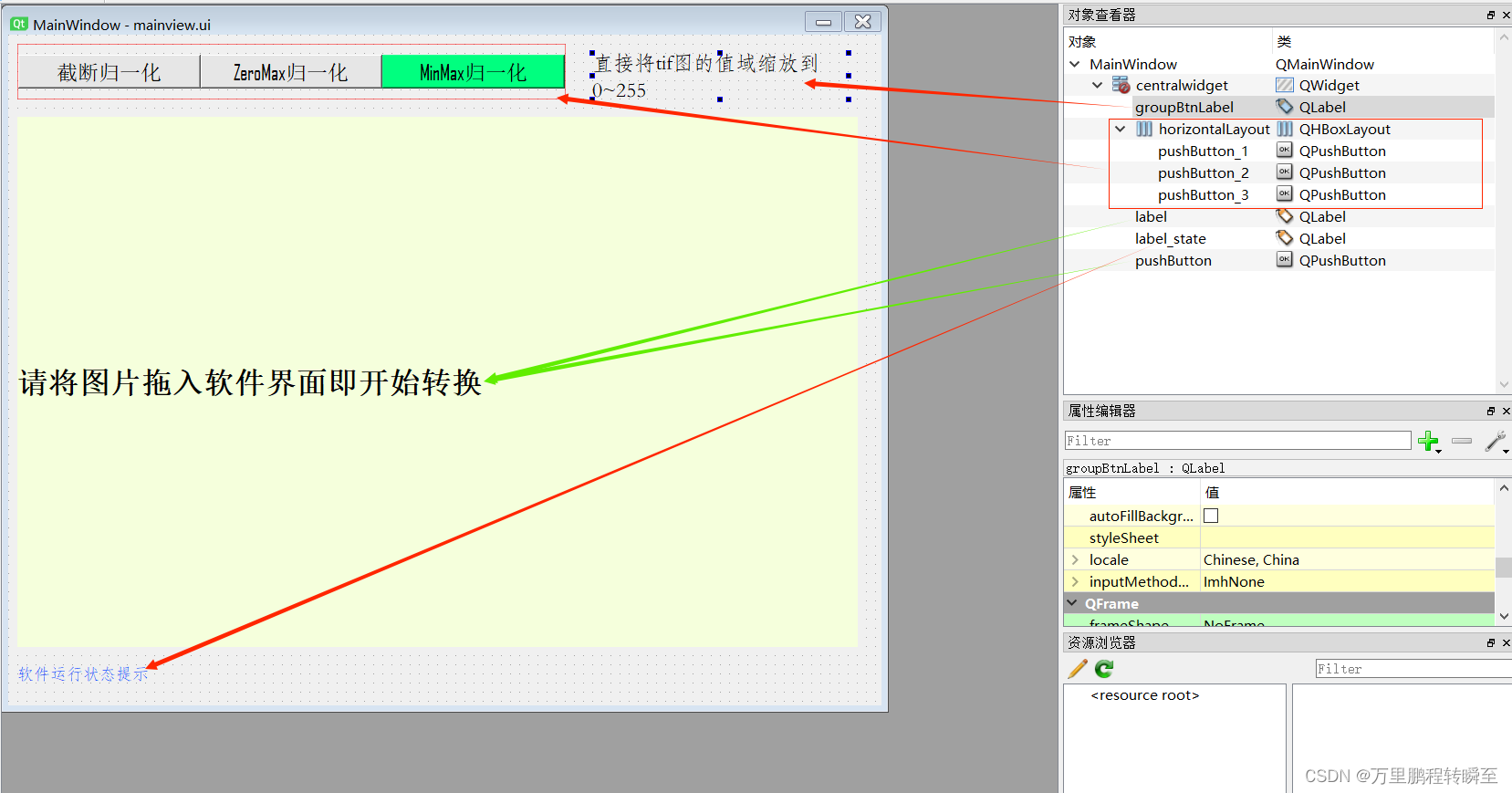Click the groupBtnLabel QLabel tag icon
This screenshot has width=1512, height=793.
[1285, 107]
